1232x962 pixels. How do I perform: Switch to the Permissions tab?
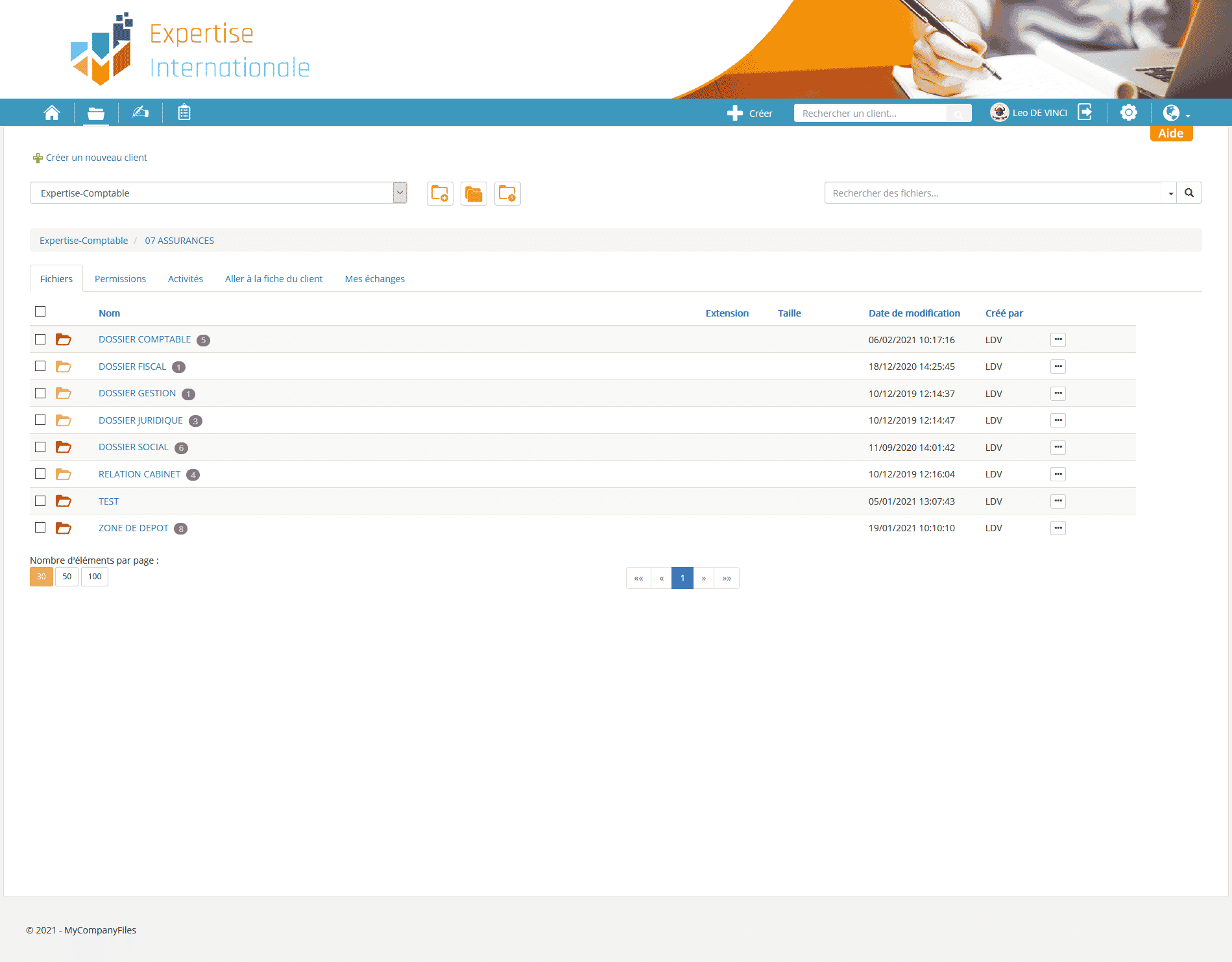coord(120,279)
